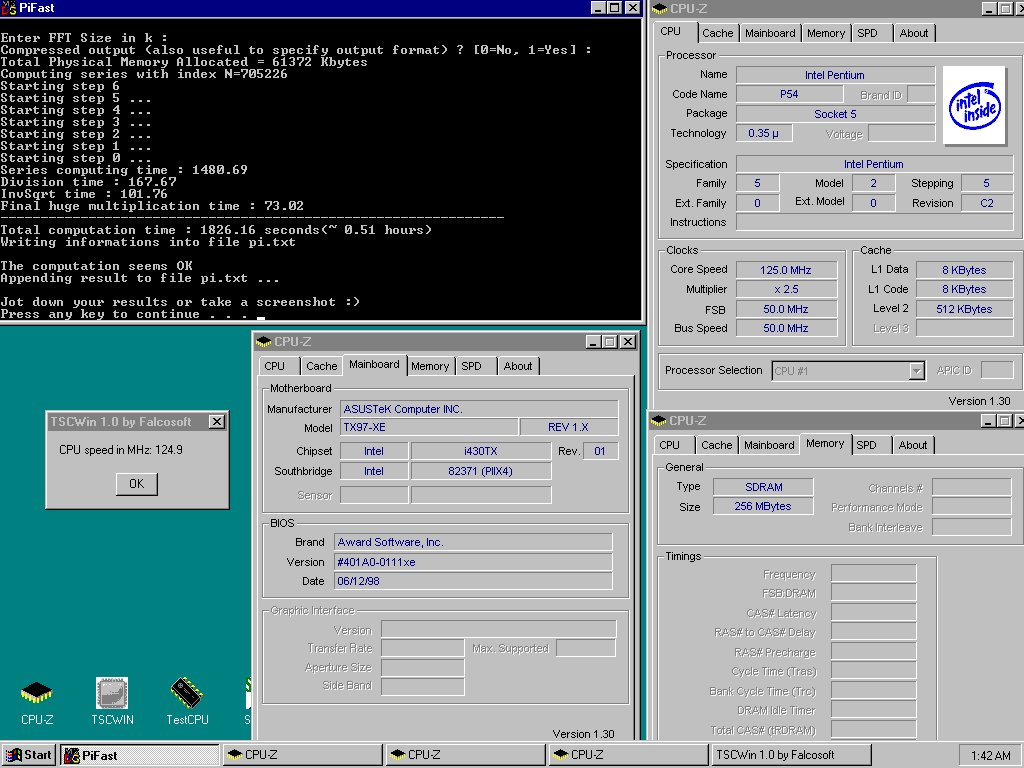Minimize the Mainboard CPU-Z window

coord(594,342)
